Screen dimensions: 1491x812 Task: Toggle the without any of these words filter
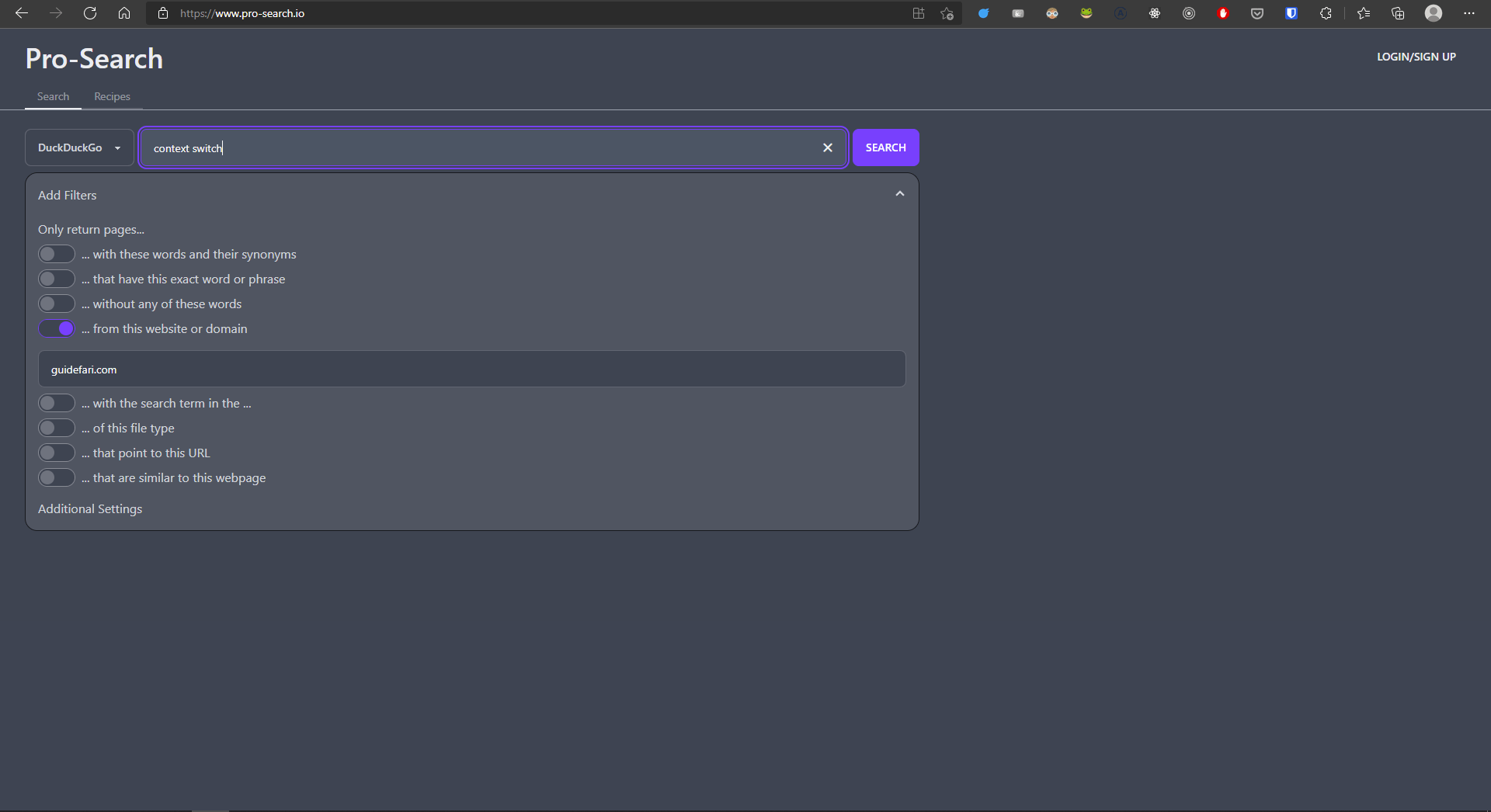tap(57, 304)
